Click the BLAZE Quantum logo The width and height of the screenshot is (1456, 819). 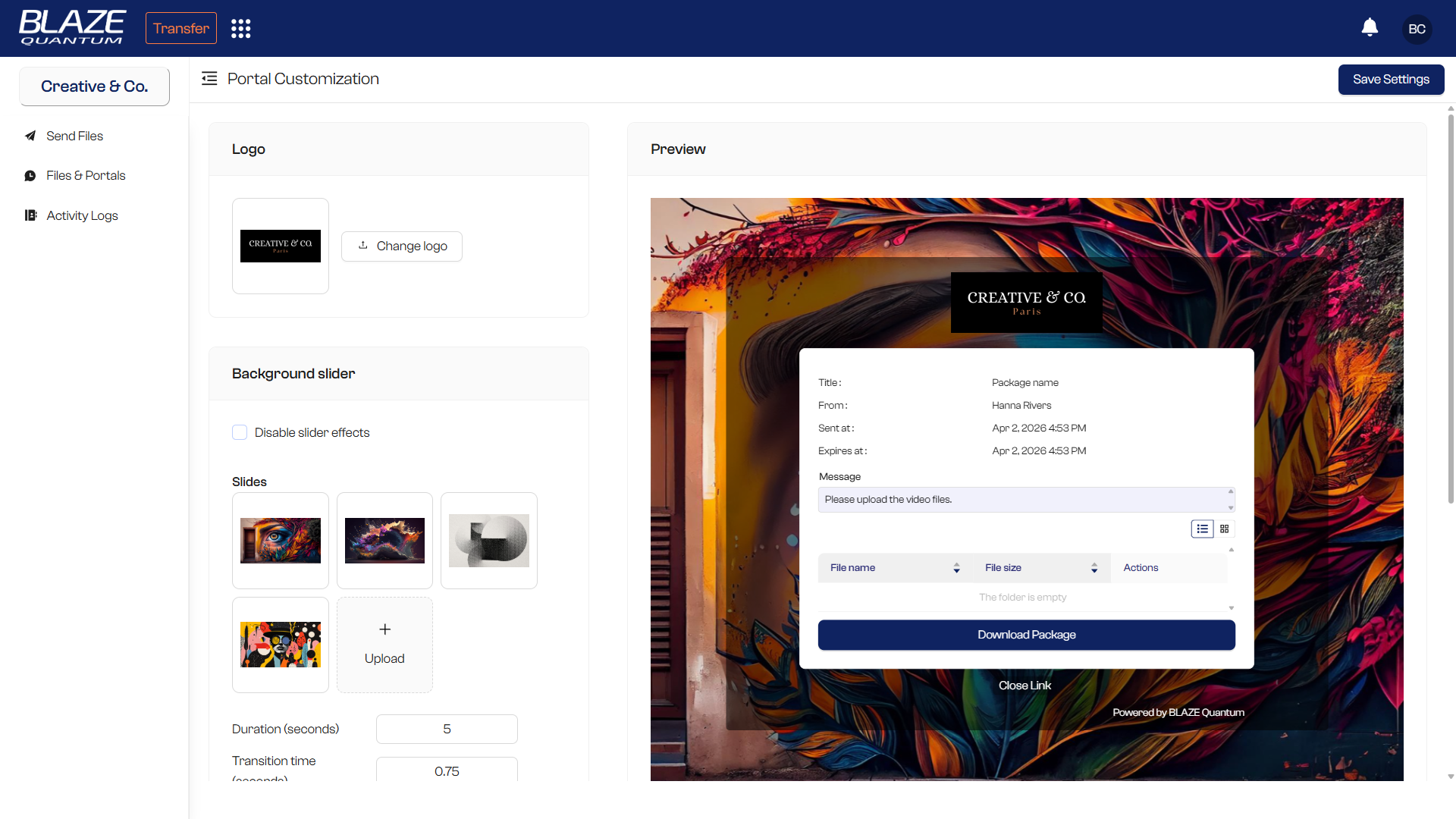[72, 28]
